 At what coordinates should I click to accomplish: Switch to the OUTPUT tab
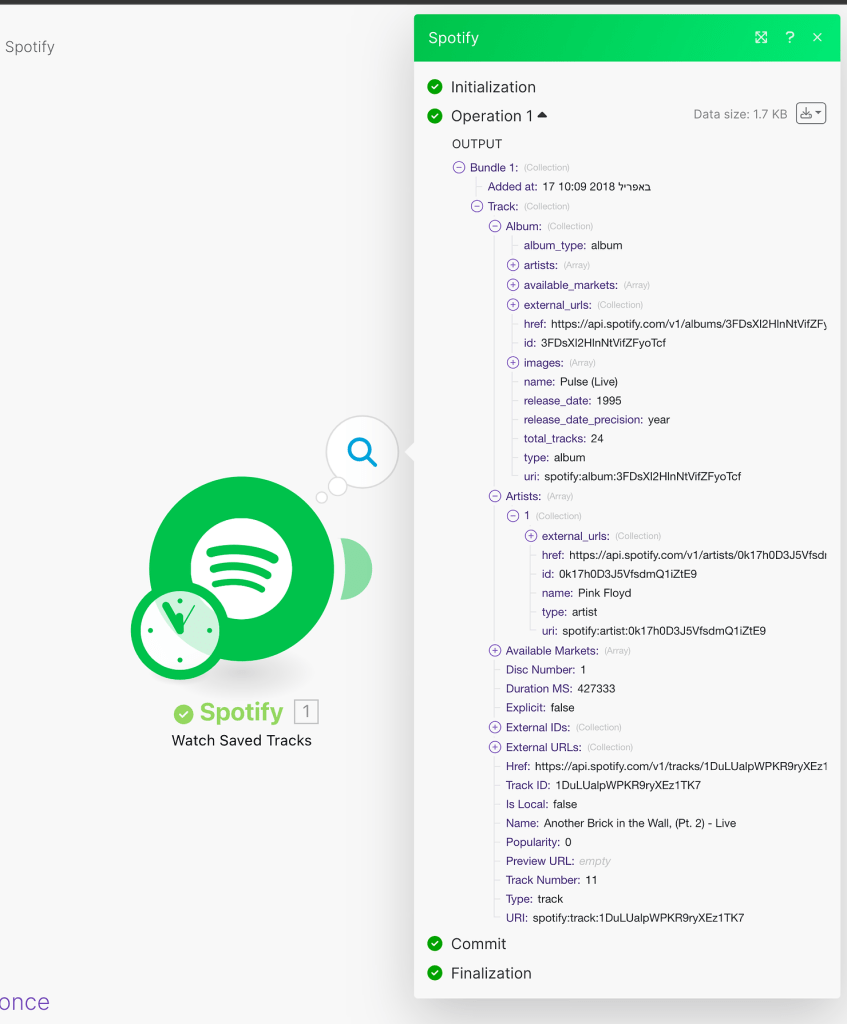click(x=475, y=143)
